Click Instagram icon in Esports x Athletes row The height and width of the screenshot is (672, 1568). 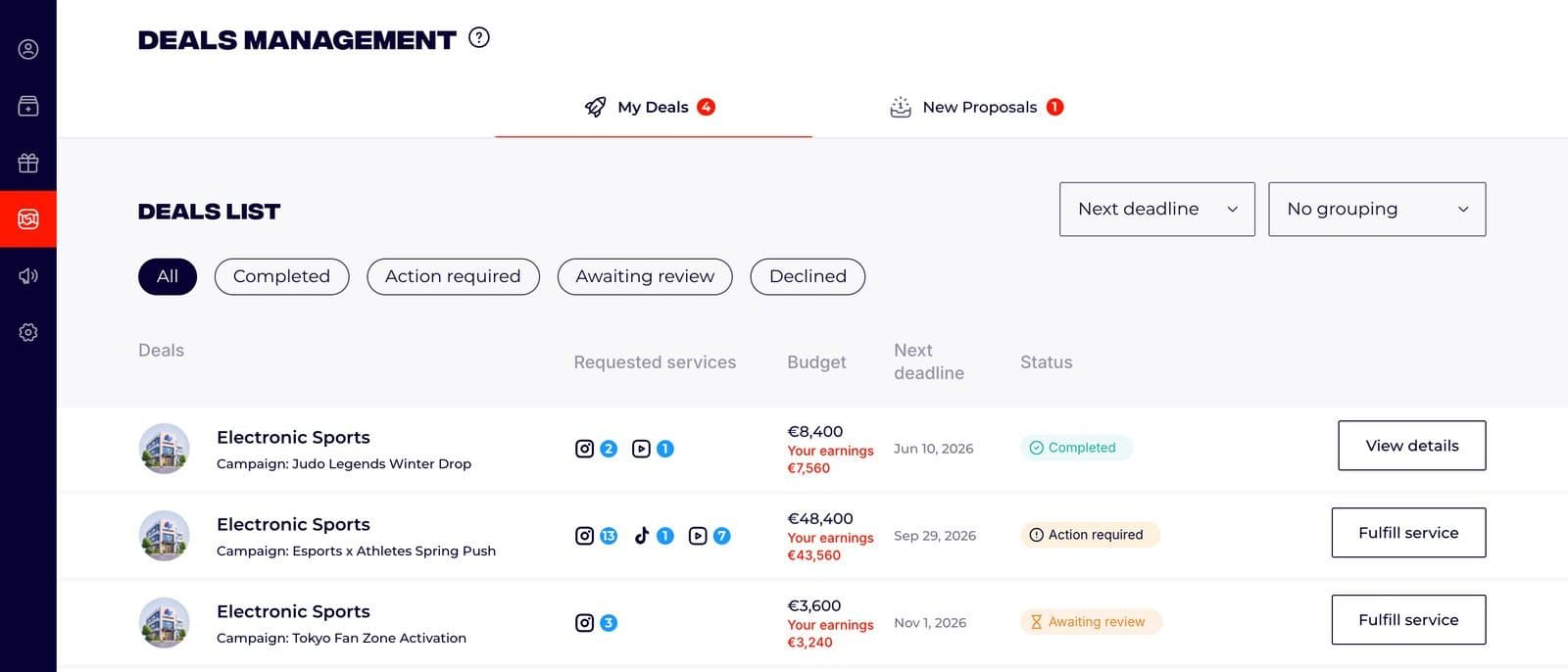584,536
